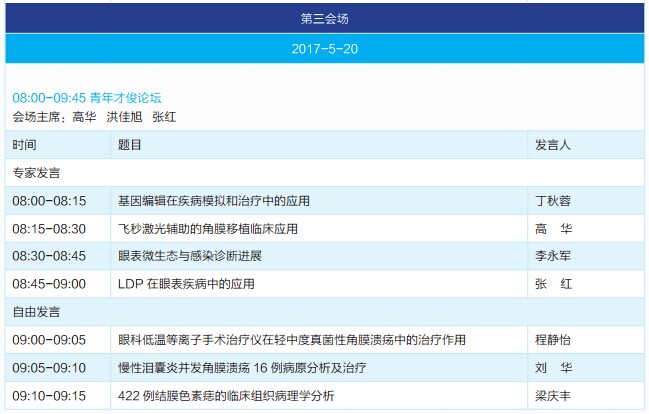Open the 眼表微生态与感染诊断进展 topic
The width and height of the screenshot is (649, 414).
click(x=189, y=256)
